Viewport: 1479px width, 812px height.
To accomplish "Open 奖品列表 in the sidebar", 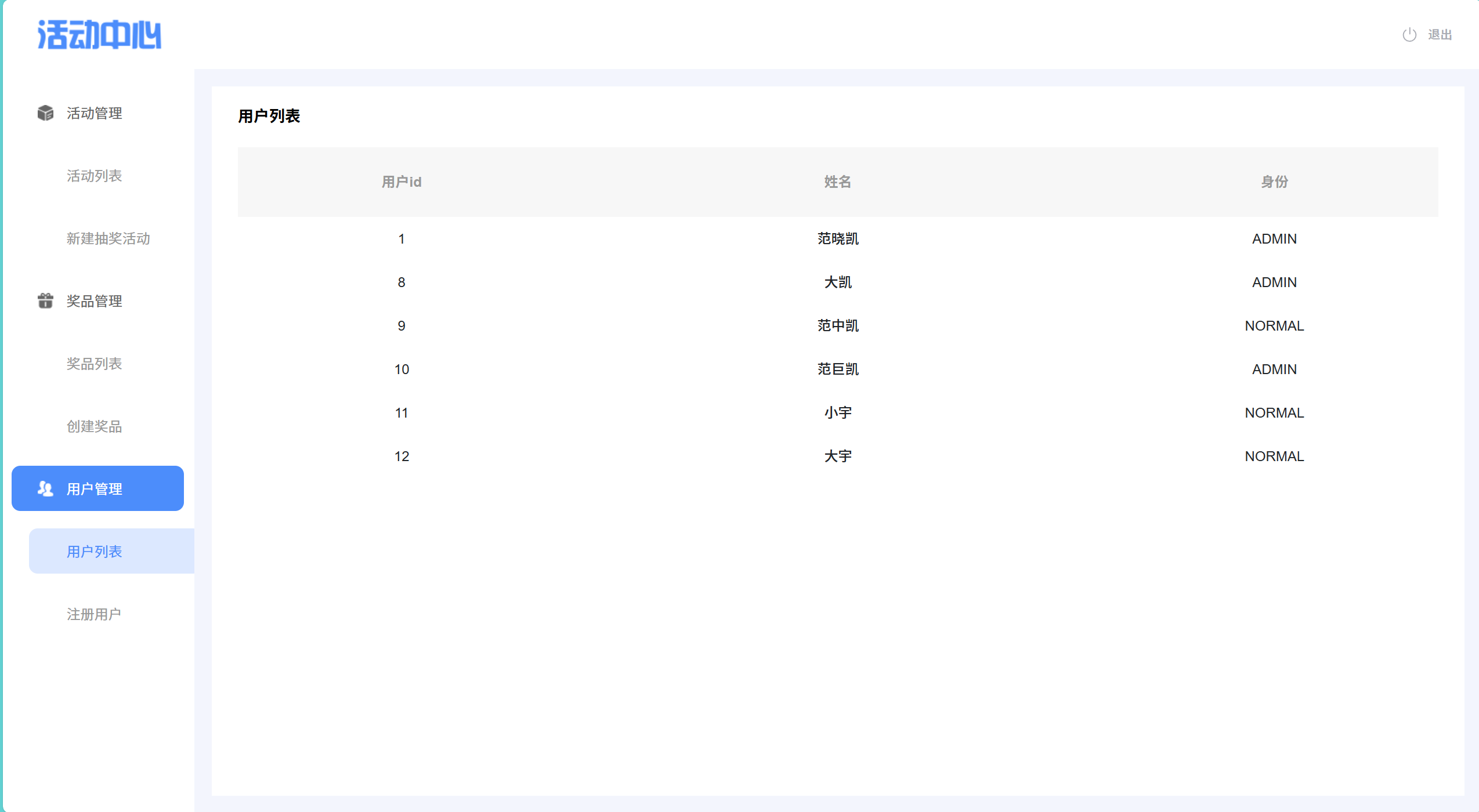I will coord(94,364).
